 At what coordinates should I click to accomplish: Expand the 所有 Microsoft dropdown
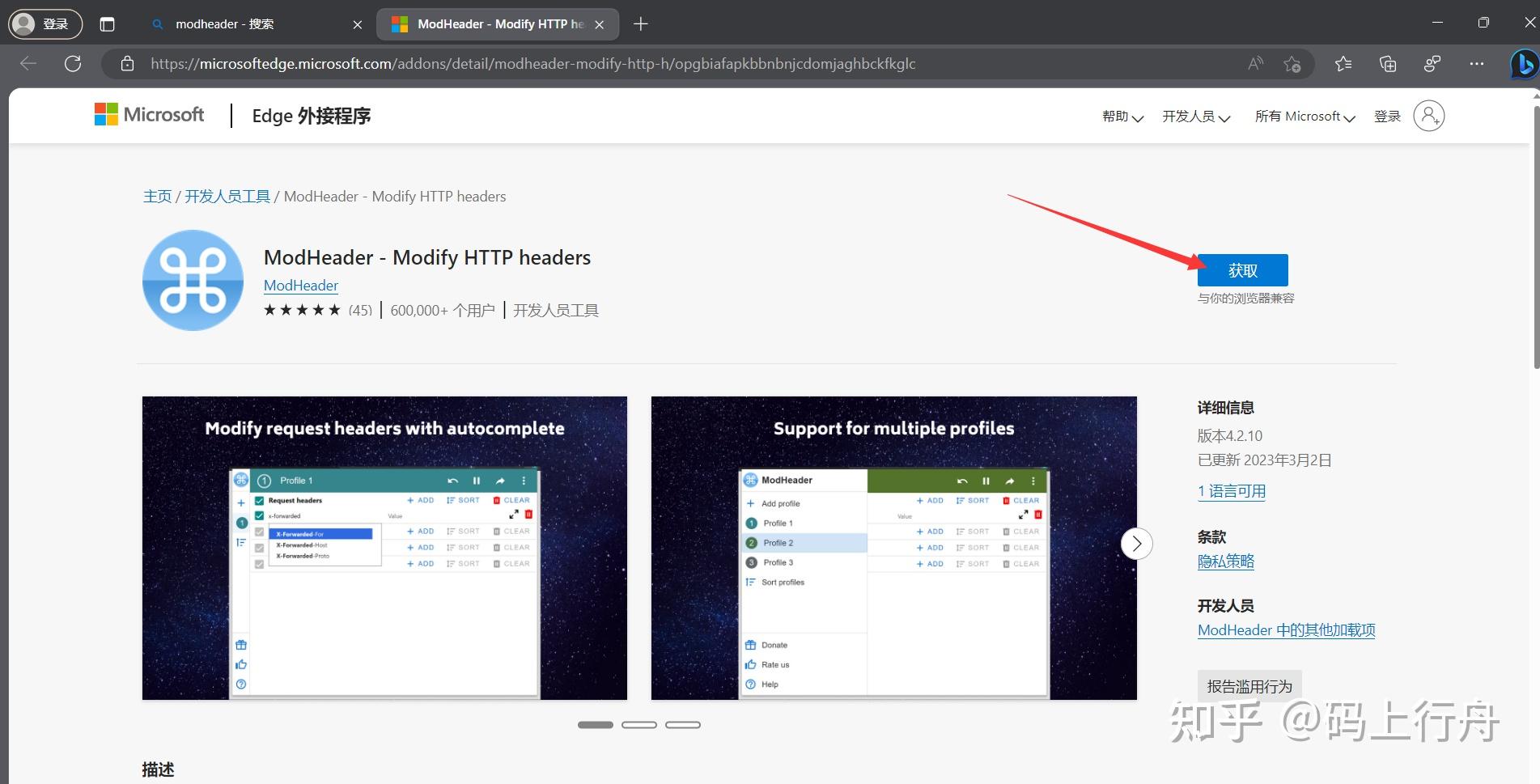point(1305,117)
